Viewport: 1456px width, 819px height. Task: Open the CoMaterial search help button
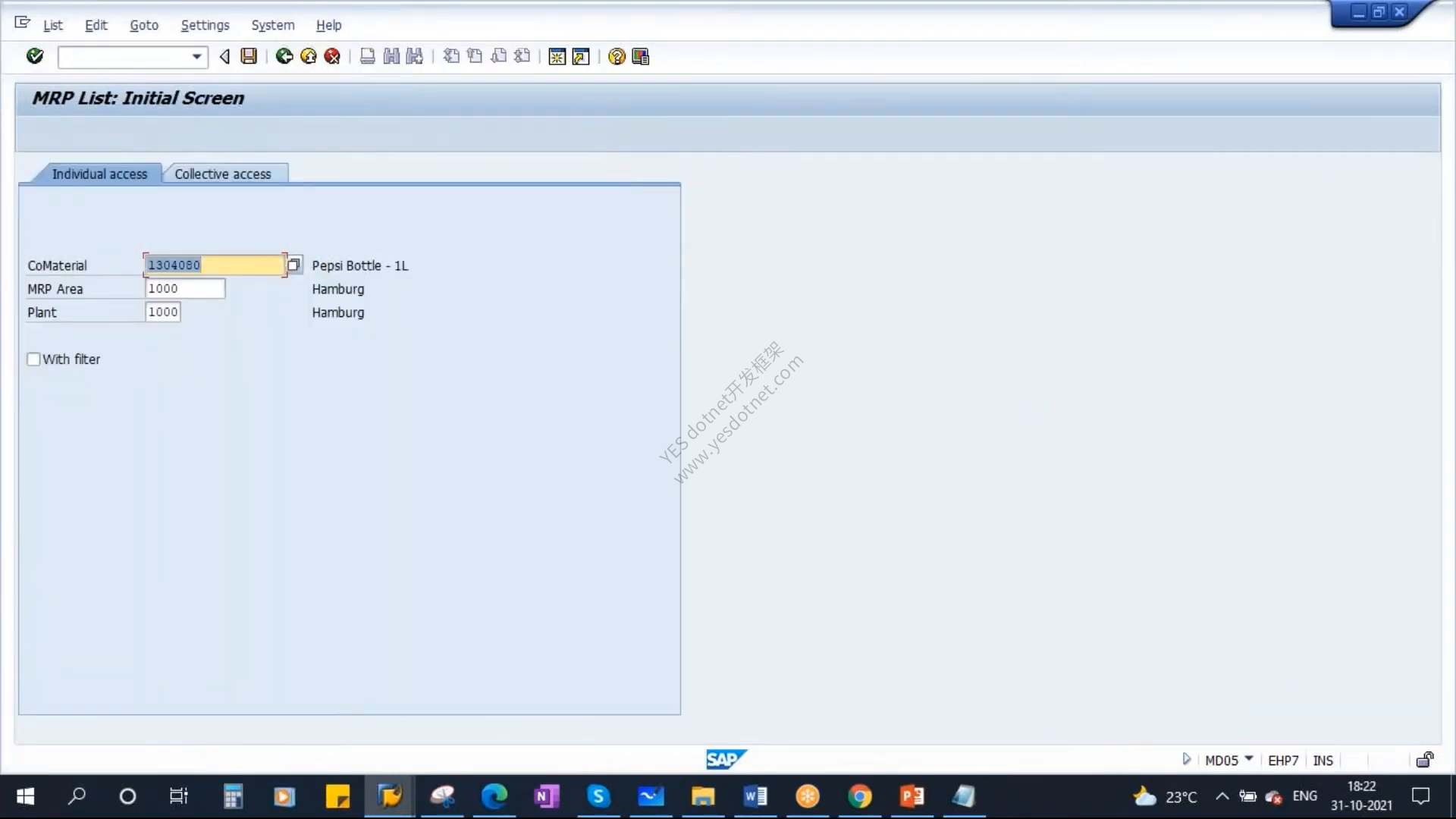[294, 265]
